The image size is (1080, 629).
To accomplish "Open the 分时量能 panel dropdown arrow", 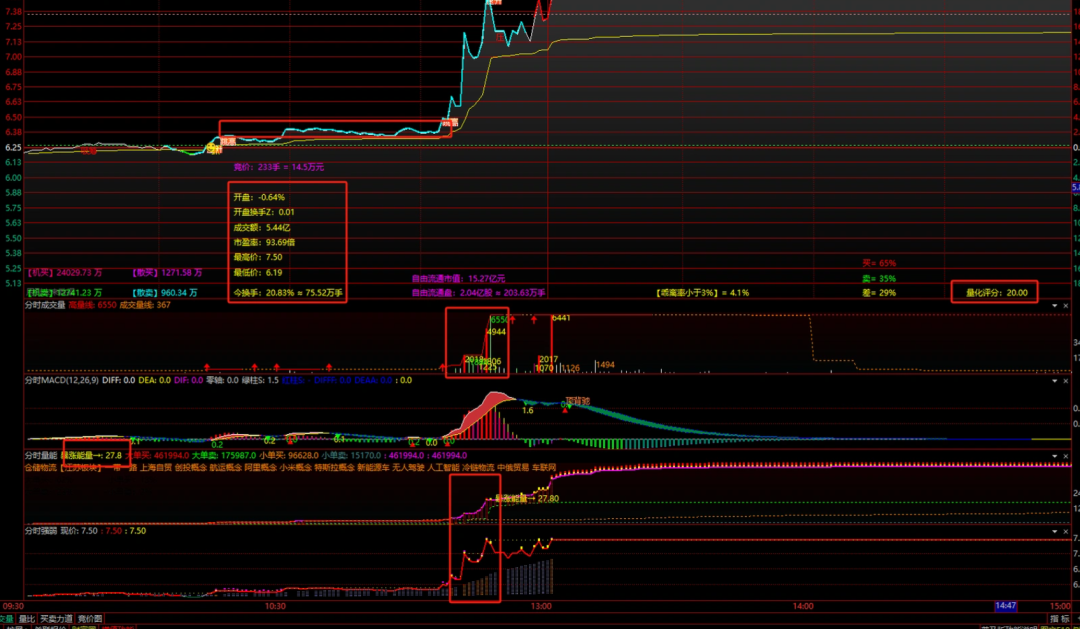I will tap(1055, 456).
